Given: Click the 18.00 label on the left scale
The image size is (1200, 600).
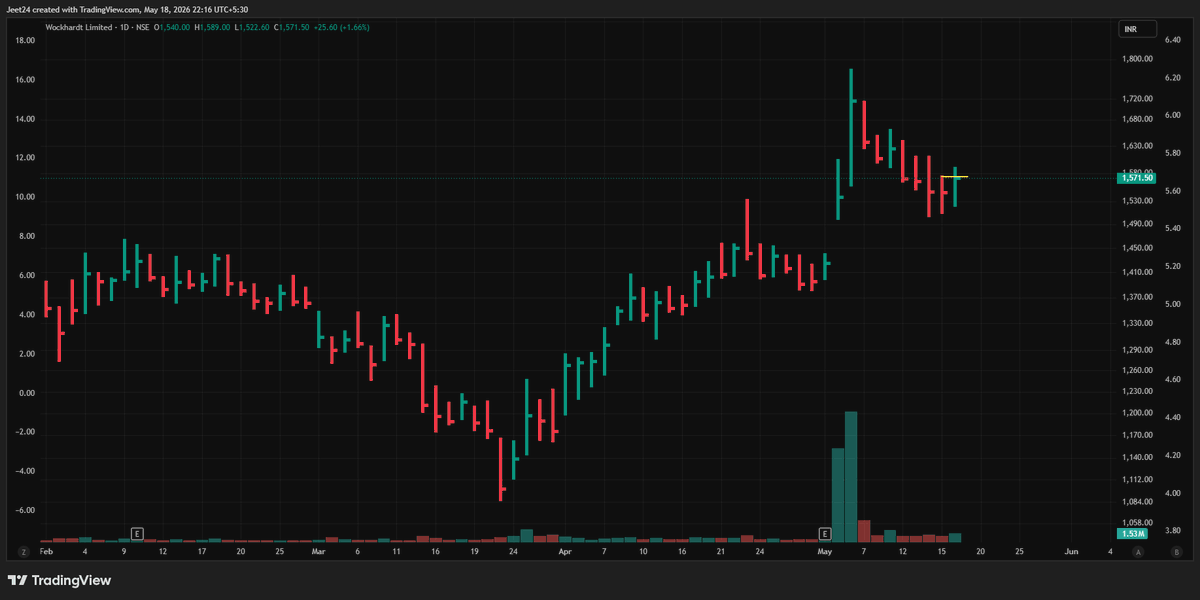Looking at the screenshot, I should [26, 41].
